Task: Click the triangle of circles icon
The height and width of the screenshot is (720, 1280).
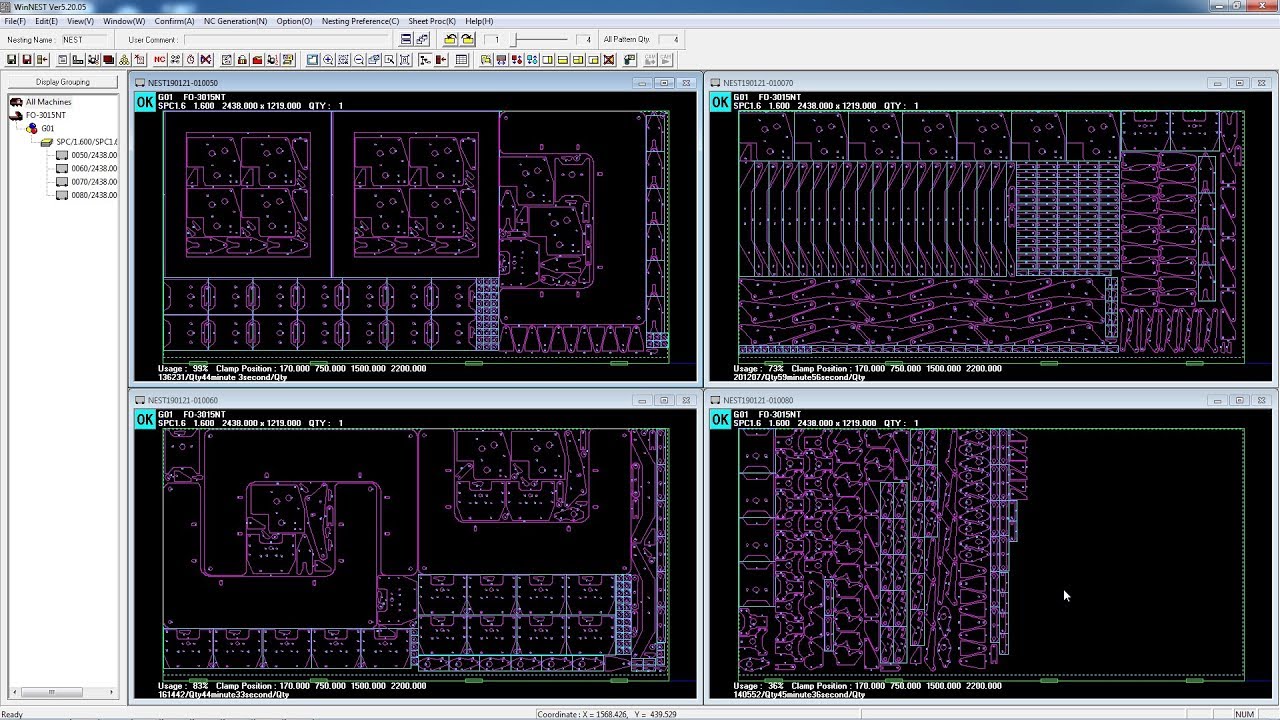Action: pos(124,60)
